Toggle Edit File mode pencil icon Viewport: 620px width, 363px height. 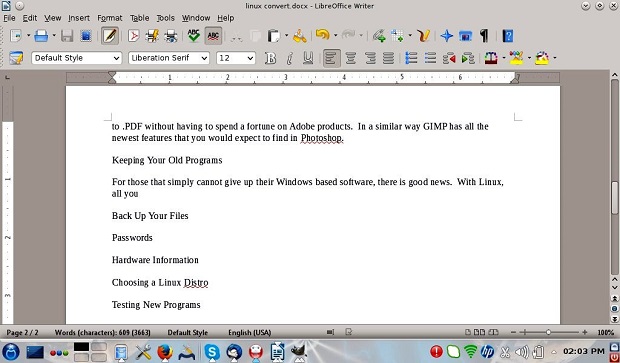pyautogui.click(x=110, y=36)
